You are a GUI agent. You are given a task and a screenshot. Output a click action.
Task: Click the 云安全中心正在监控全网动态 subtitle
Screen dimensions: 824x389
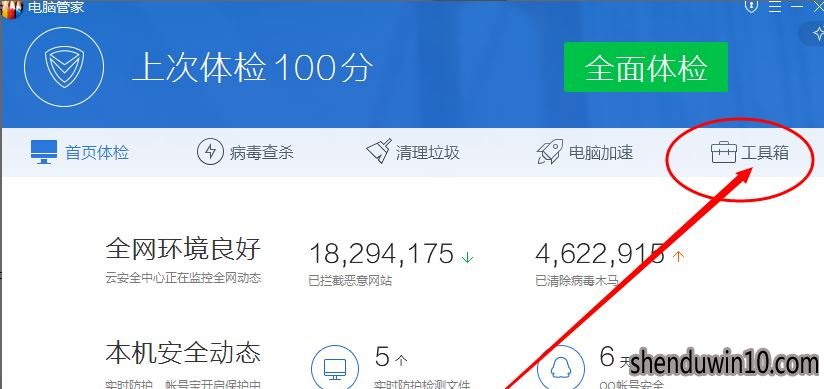[x=183, y=278]
